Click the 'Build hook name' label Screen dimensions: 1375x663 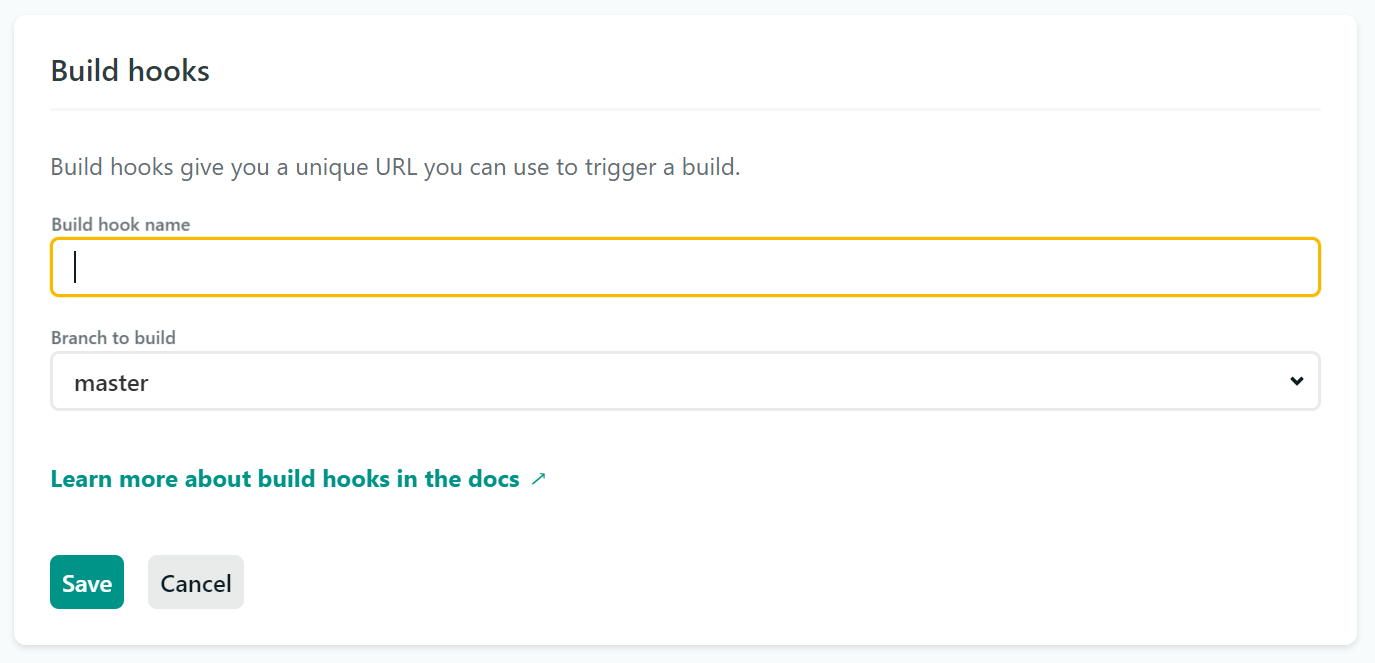[x=120, y=224]
